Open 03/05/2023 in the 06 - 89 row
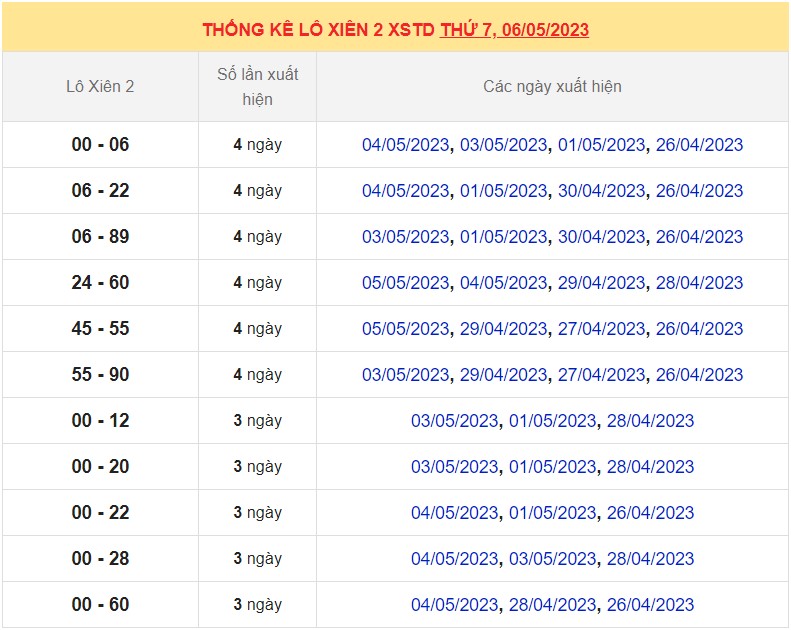This screenshot has width=791, height=630. [405, 237]
